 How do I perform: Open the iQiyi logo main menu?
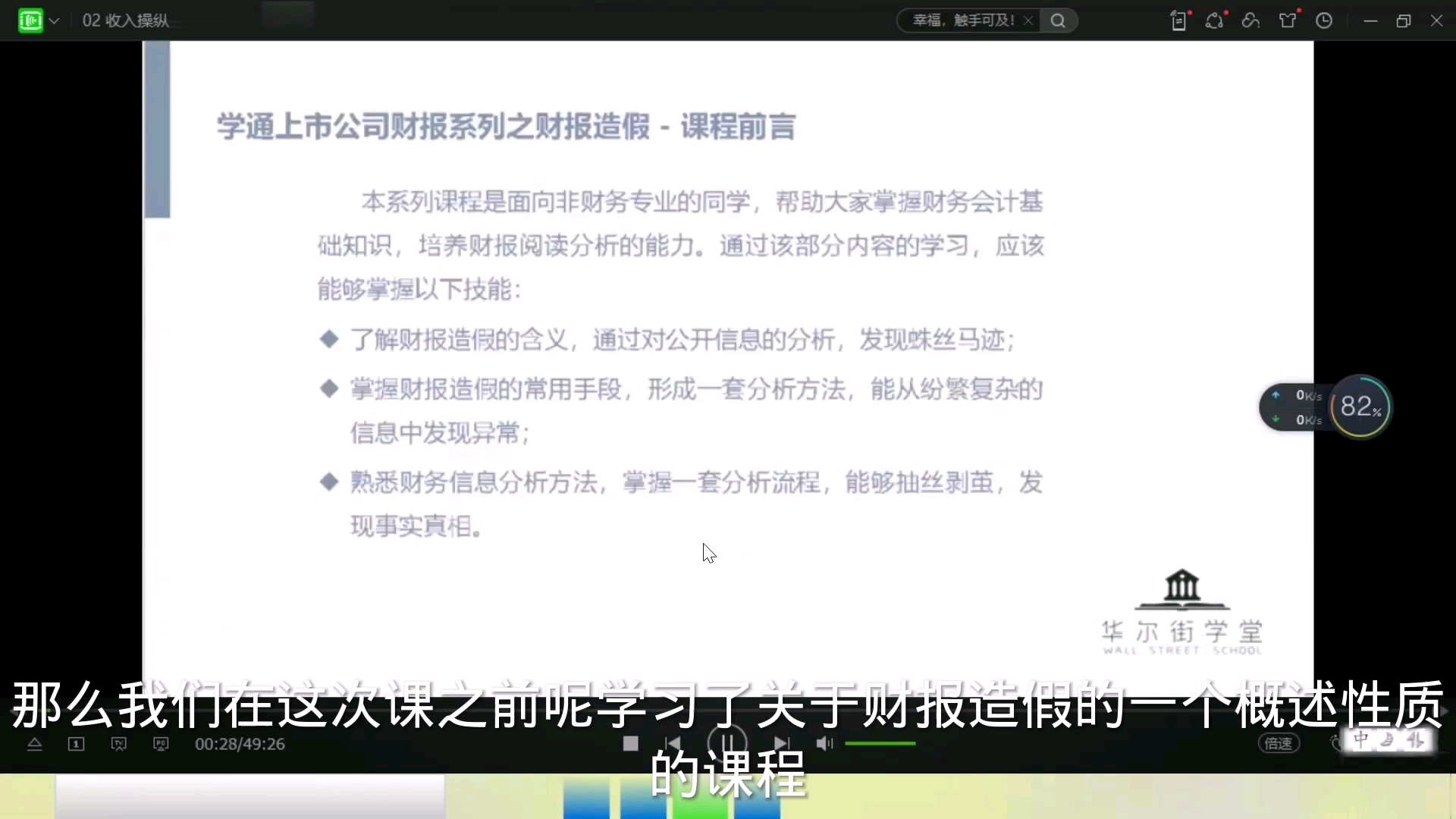[30, 20]
